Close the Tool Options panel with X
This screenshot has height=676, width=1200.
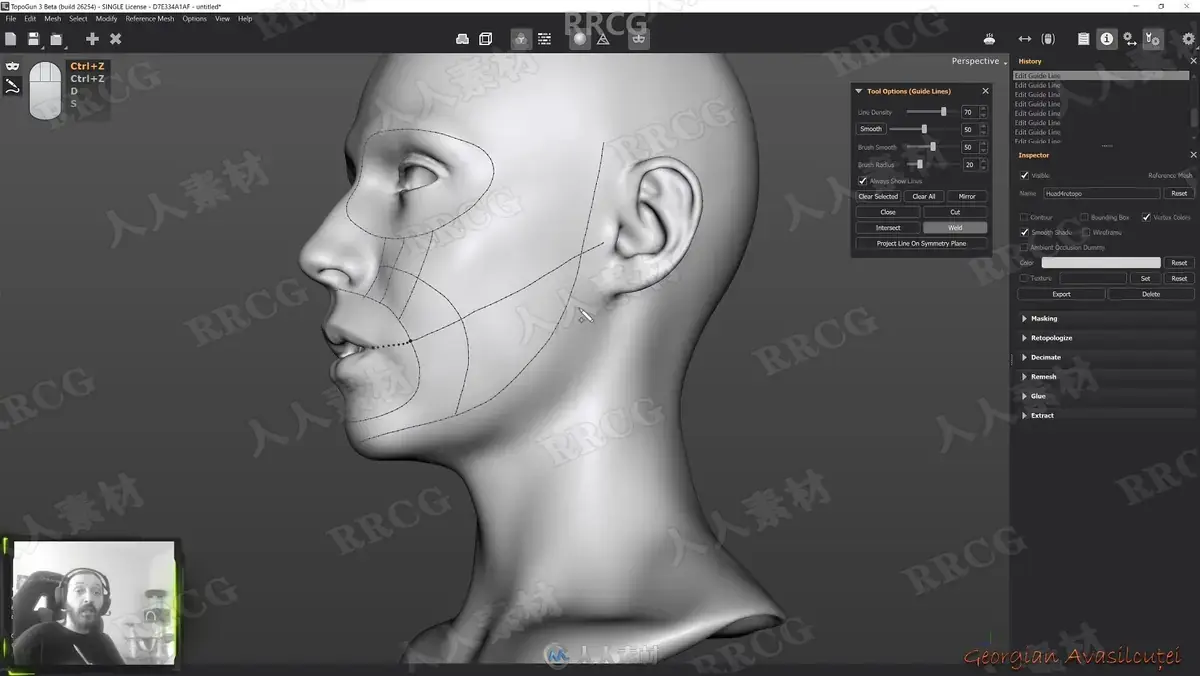[985, 91]
